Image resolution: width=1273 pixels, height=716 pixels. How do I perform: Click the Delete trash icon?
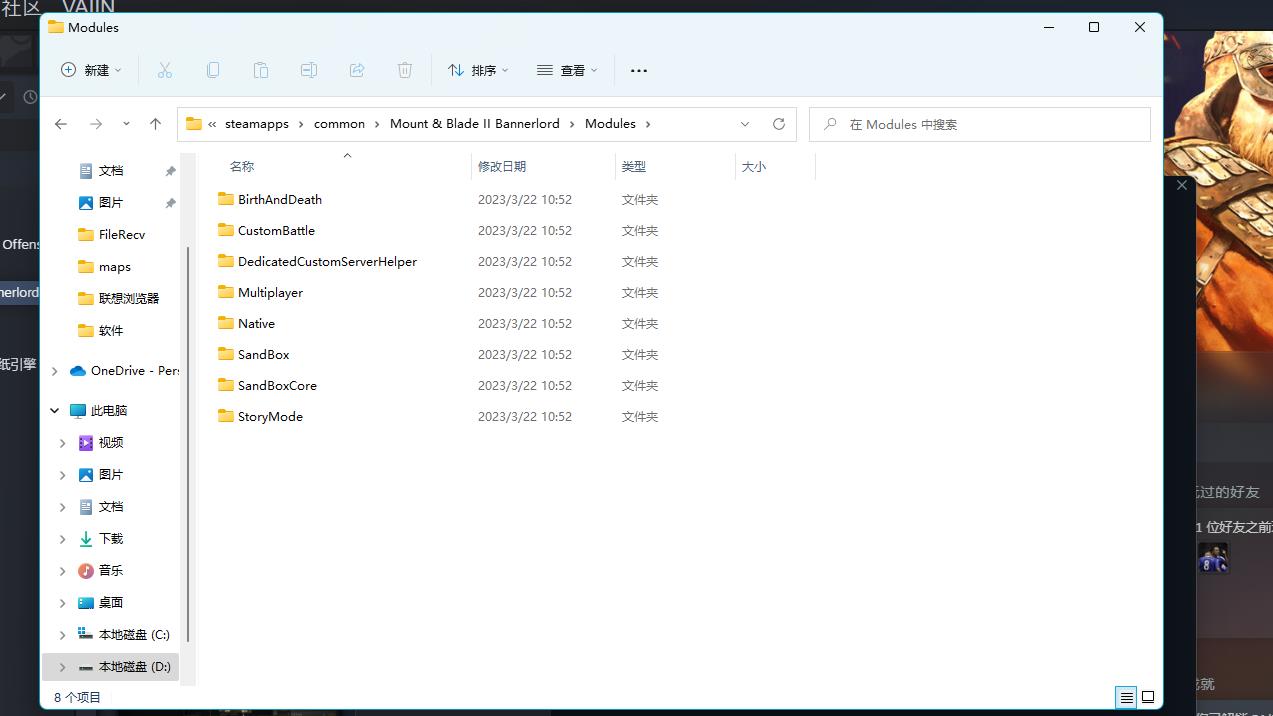pyautogui.click(x=405, y=70)
